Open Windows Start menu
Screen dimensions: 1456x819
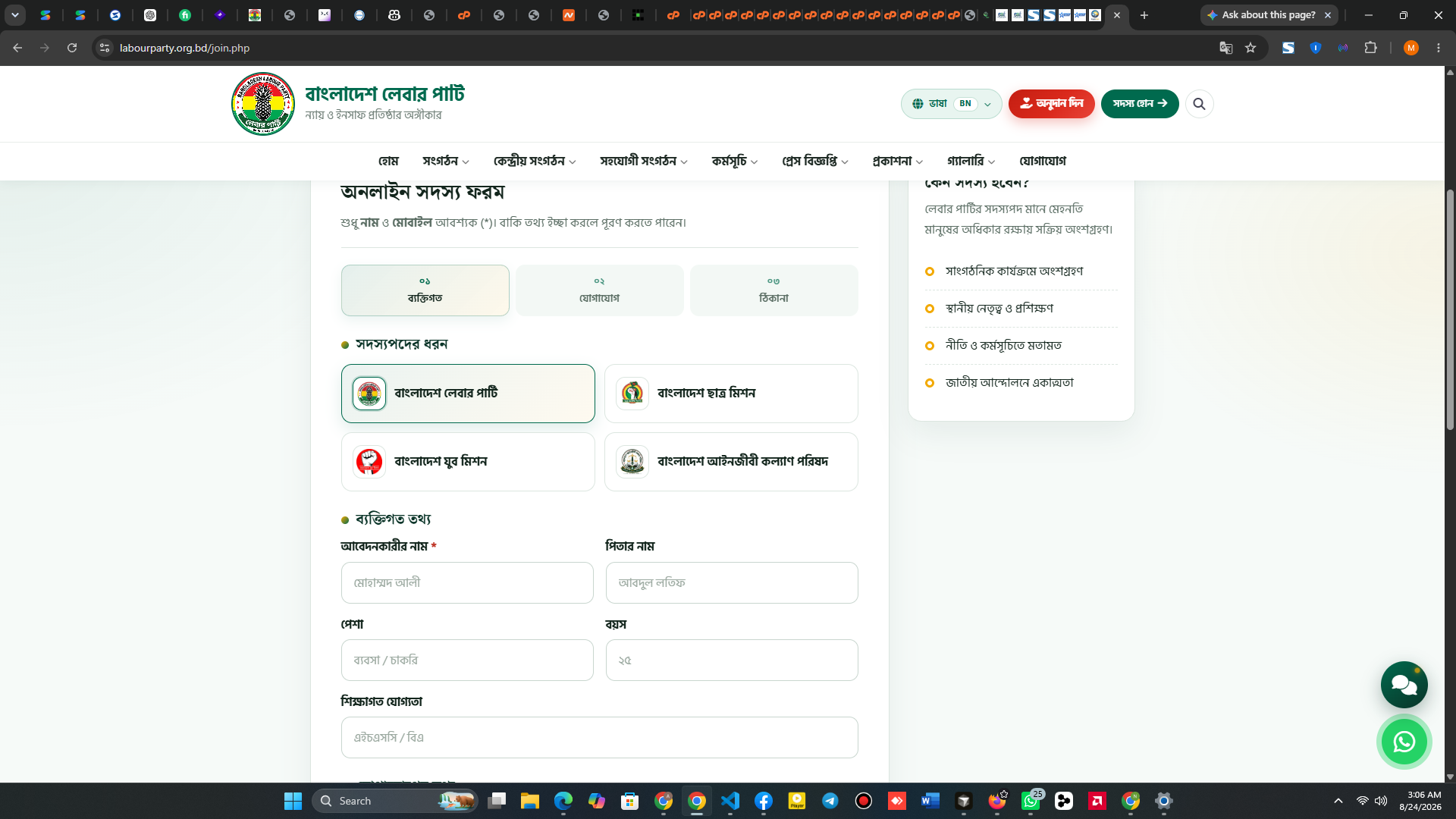click(293, 801)
